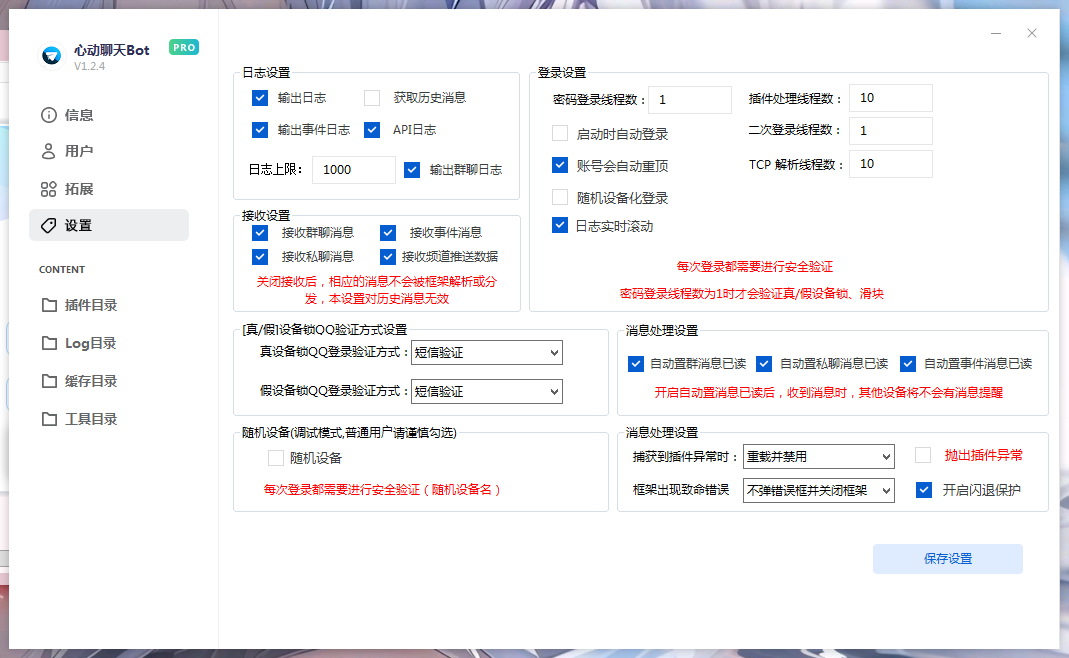Click the 日志上限 input field

click(x=352, y=170)
